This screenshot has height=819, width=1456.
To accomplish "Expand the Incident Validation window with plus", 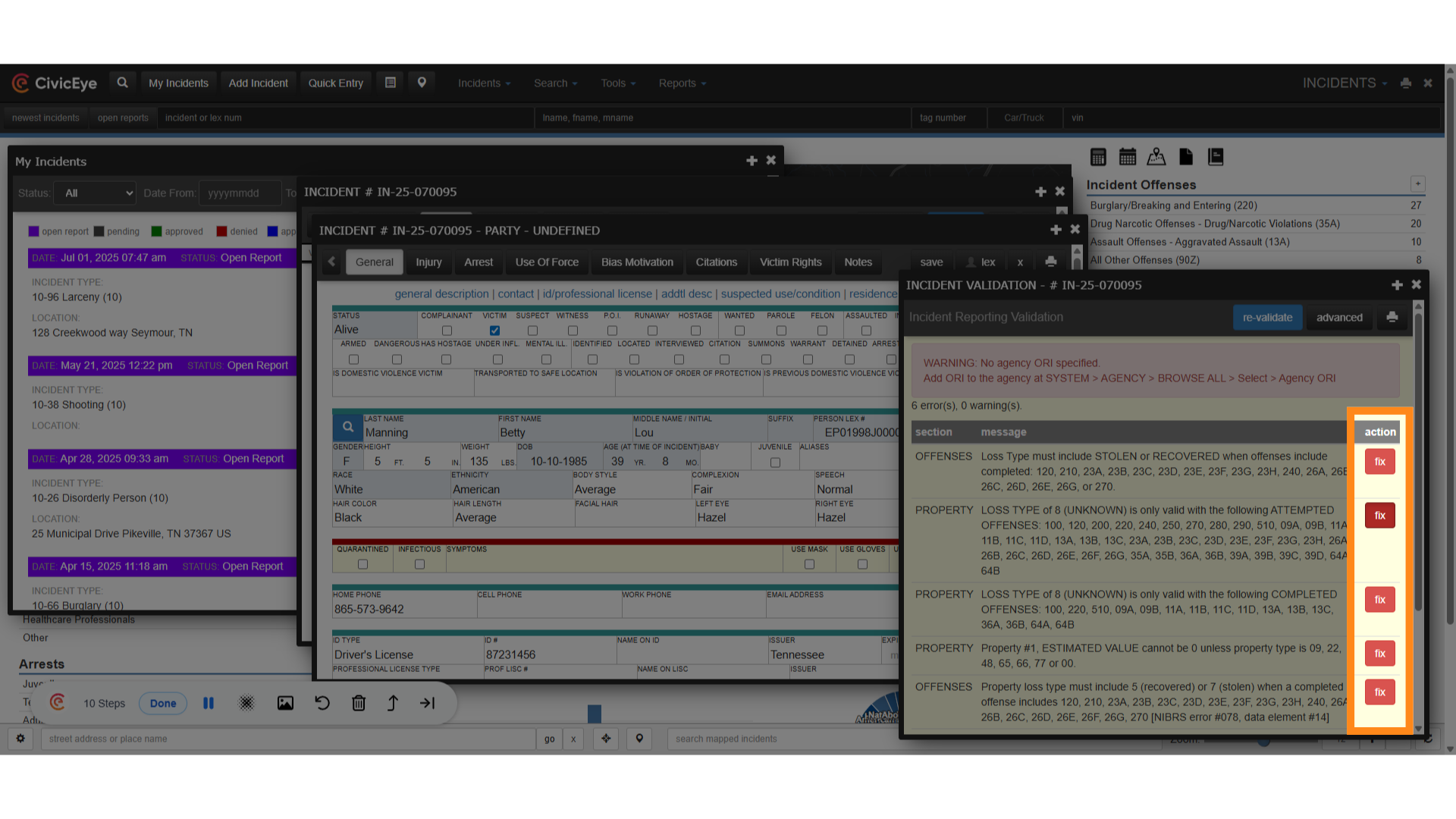I will pos(1397,285).
